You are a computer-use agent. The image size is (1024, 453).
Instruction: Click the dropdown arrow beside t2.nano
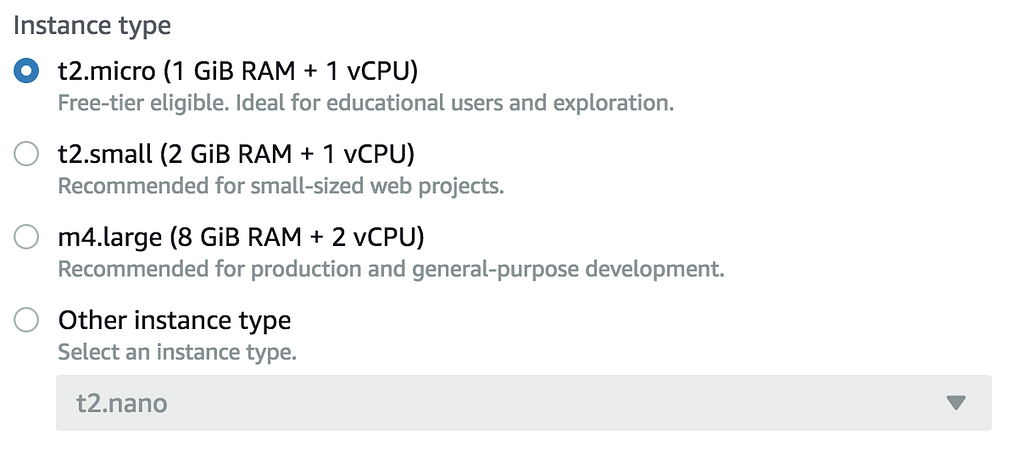tap(956, 403)
